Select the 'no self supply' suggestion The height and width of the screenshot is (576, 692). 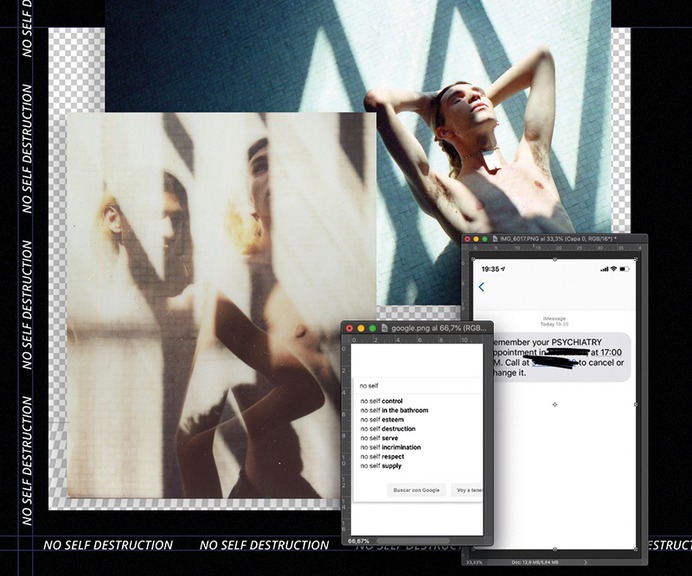[381, 466]
